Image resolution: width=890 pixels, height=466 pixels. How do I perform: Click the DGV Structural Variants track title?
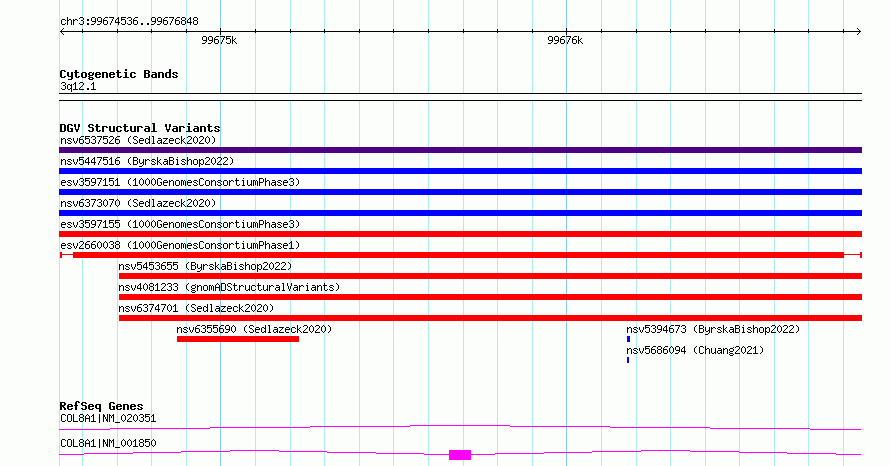(140, 128)
